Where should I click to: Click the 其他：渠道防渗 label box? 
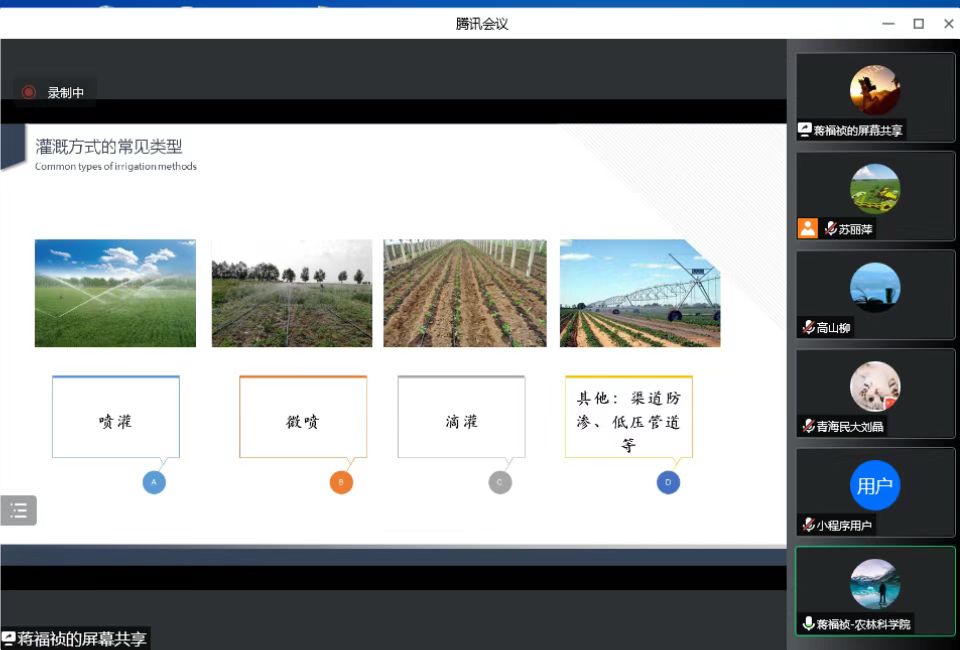tap(629, 417)
